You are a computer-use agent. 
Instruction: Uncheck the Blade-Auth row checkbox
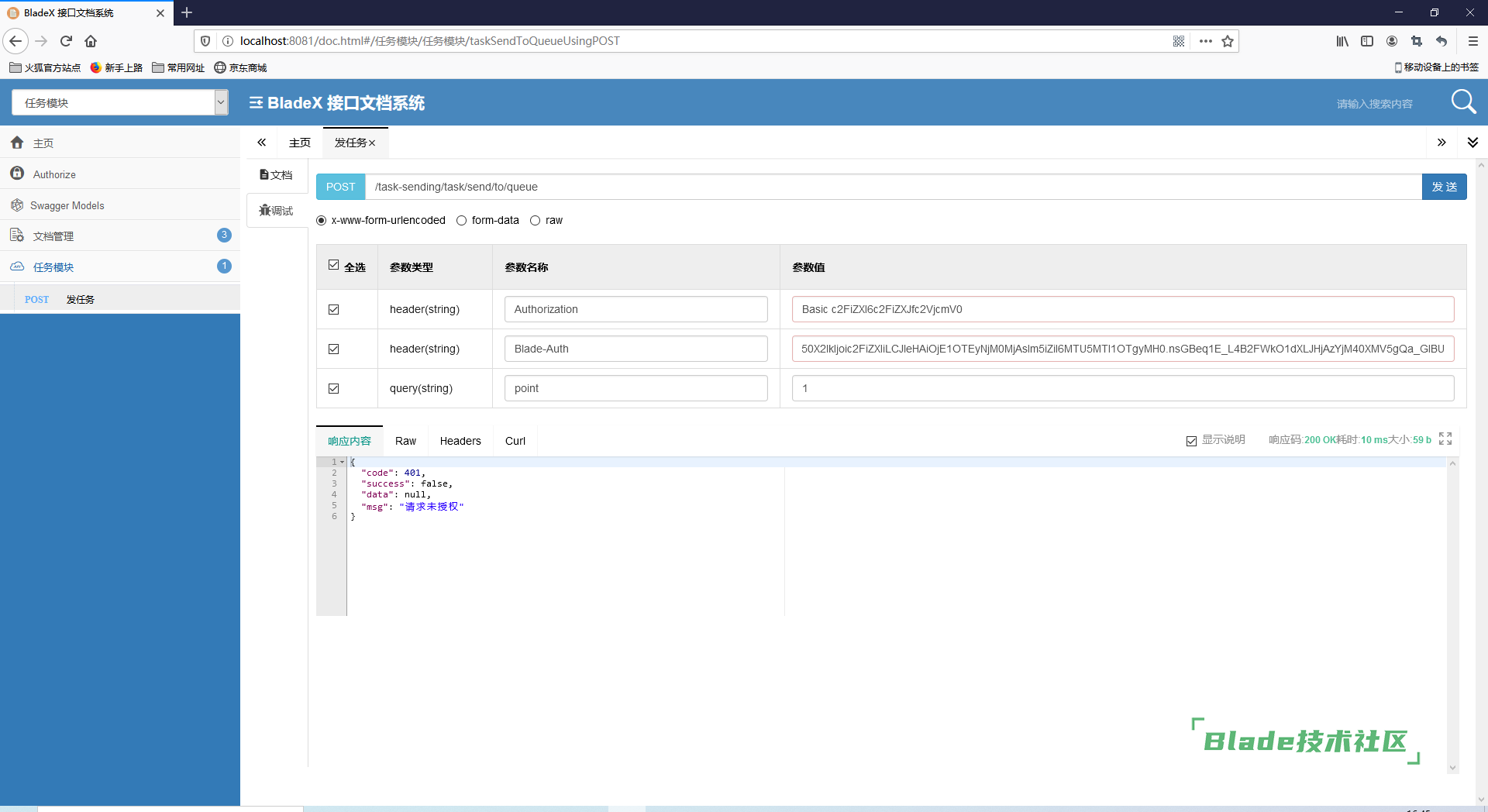pos(333,349)
